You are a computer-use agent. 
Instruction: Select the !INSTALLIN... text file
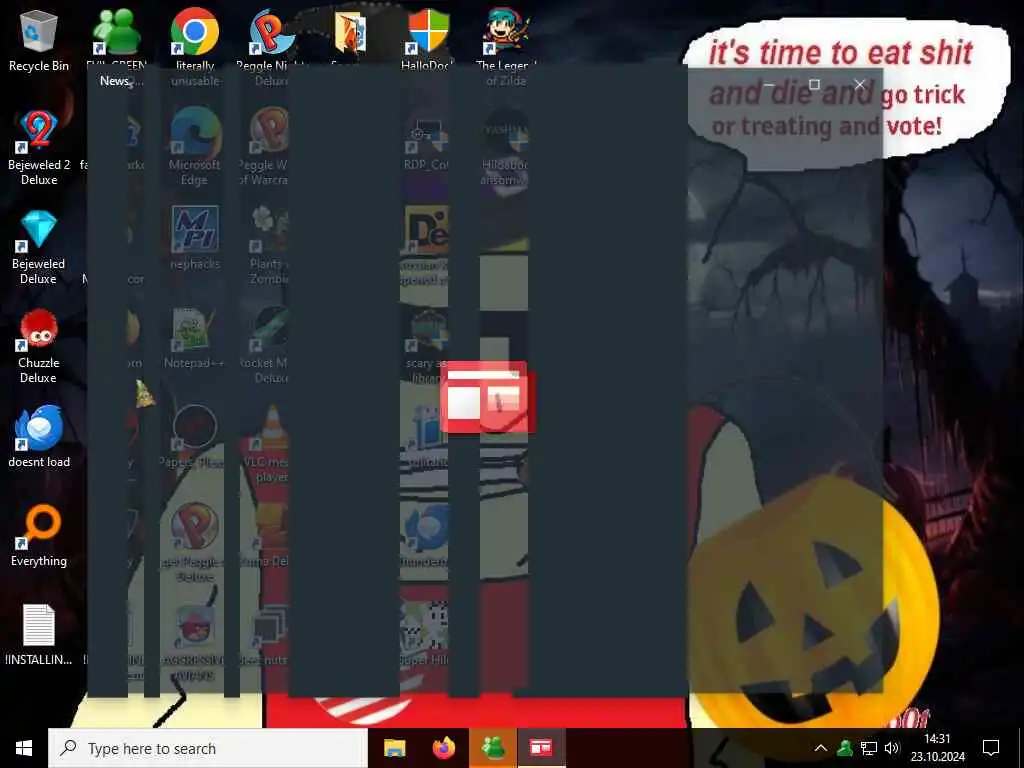pyautogui.click(x=39, y=635)
